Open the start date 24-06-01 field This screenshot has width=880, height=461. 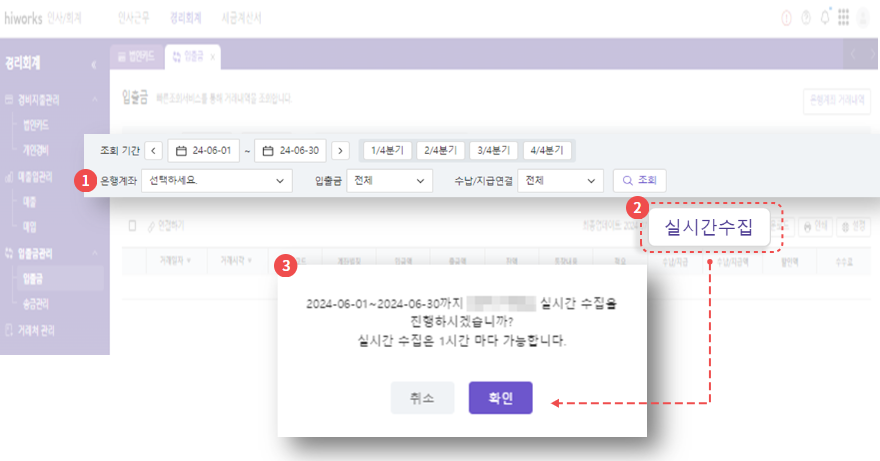pos(204,150)
